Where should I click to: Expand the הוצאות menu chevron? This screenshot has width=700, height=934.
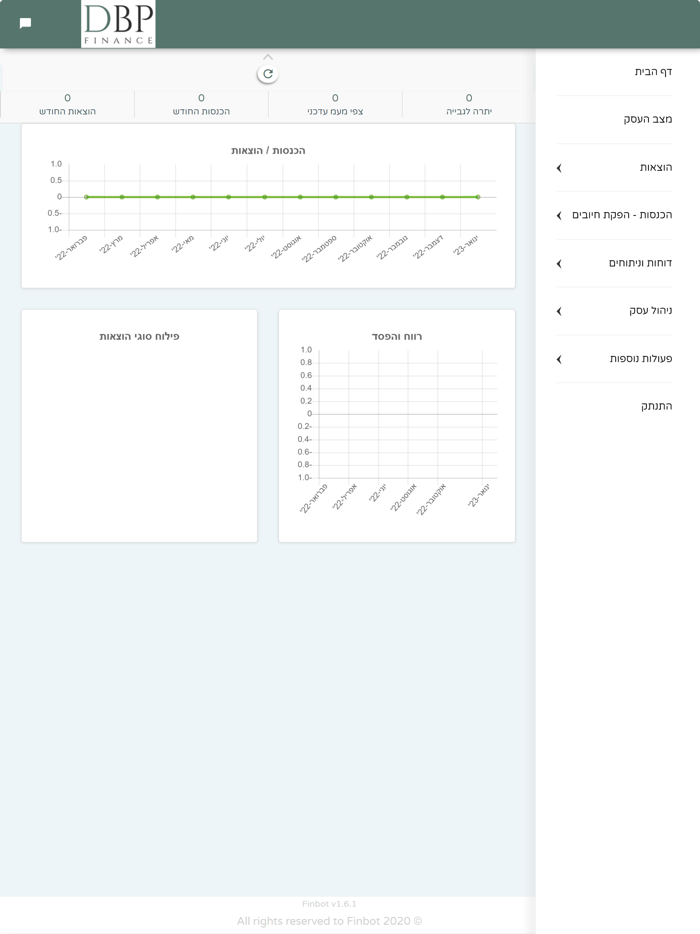point(559,168)
